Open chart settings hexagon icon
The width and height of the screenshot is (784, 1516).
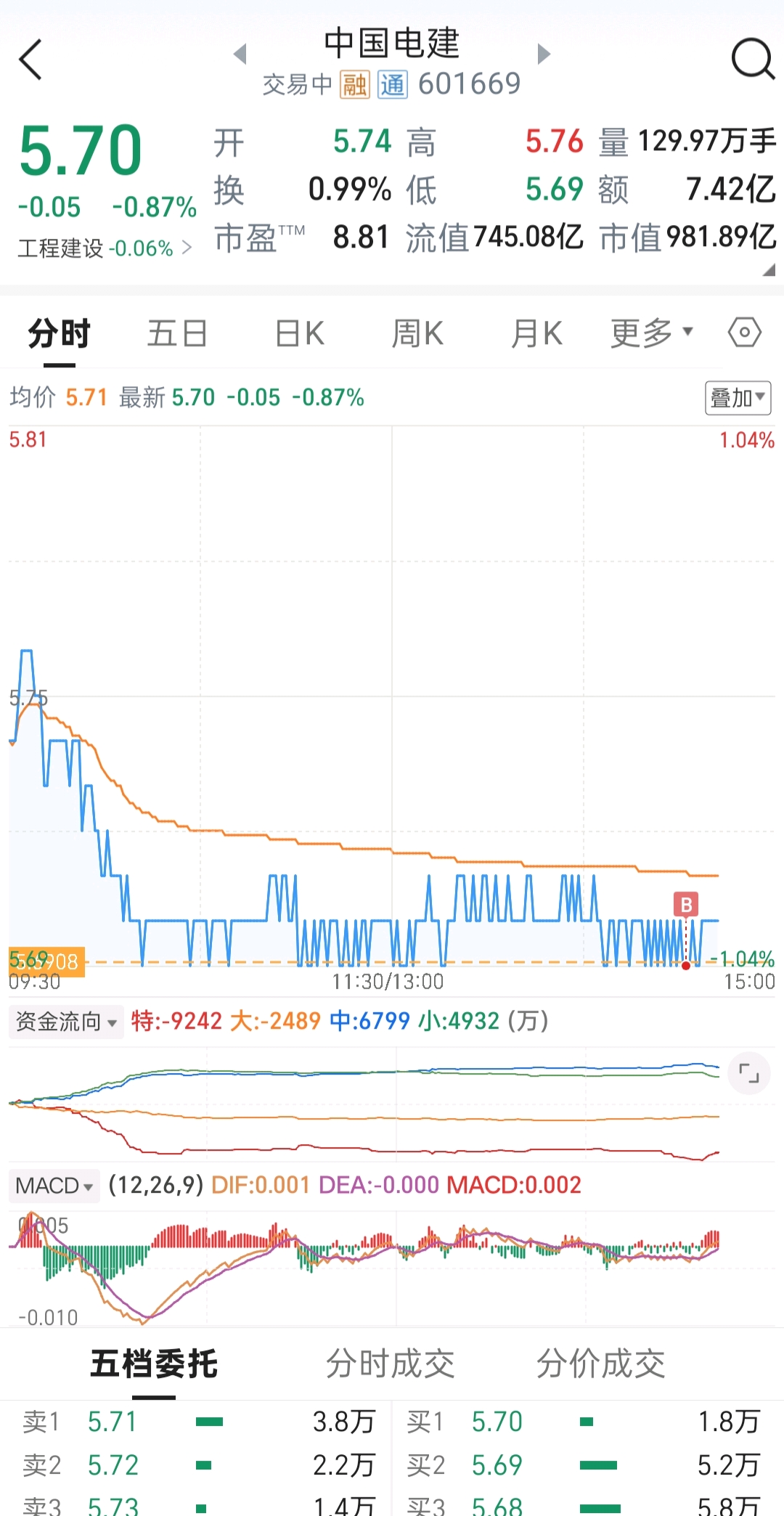tap(744, 333)
